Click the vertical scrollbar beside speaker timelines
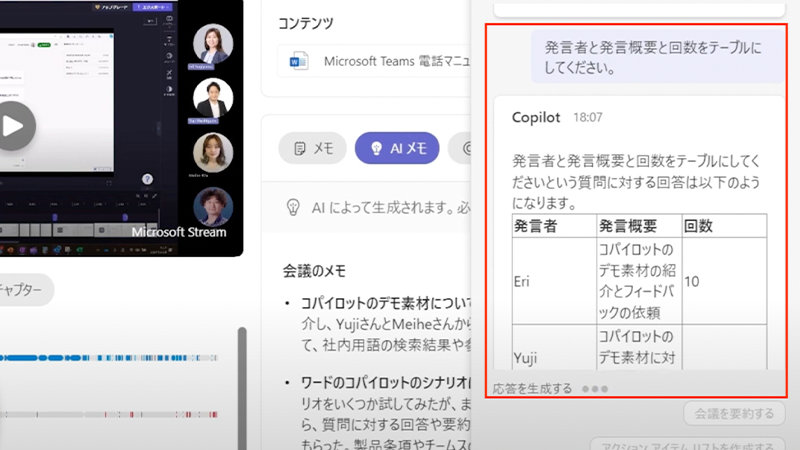 240,380
